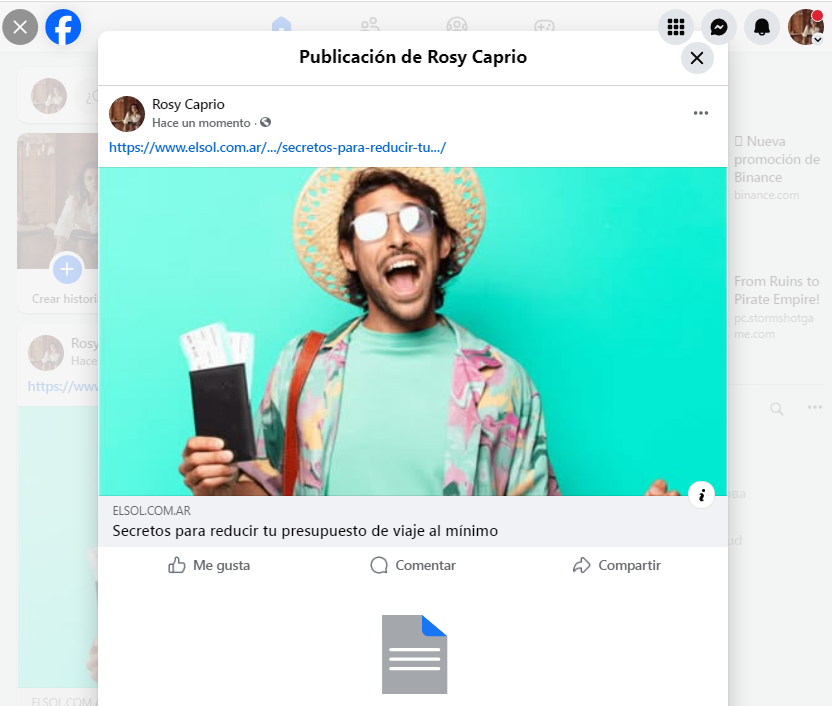
Task: Click the info 'i' button on link preview
Action: [701, 495]
